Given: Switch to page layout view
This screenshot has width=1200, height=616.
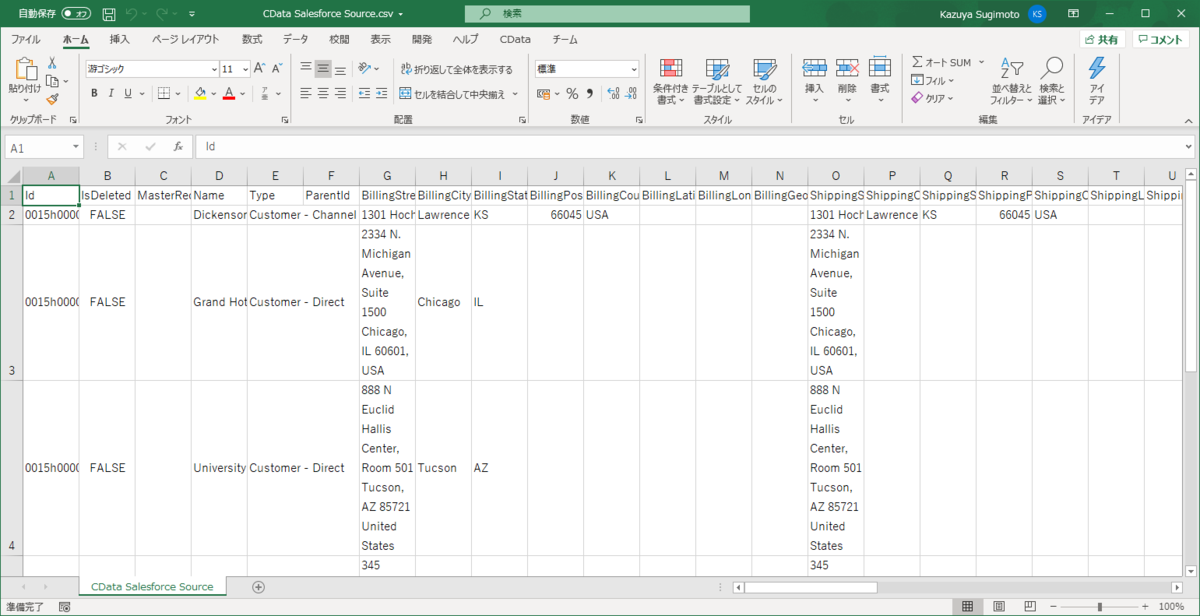Looking at the screenshot, I should (997, 606).
